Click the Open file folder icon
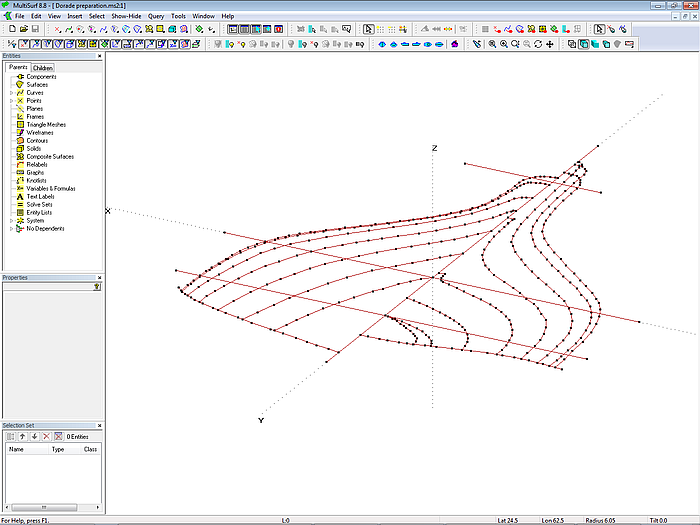 (22, 30)
